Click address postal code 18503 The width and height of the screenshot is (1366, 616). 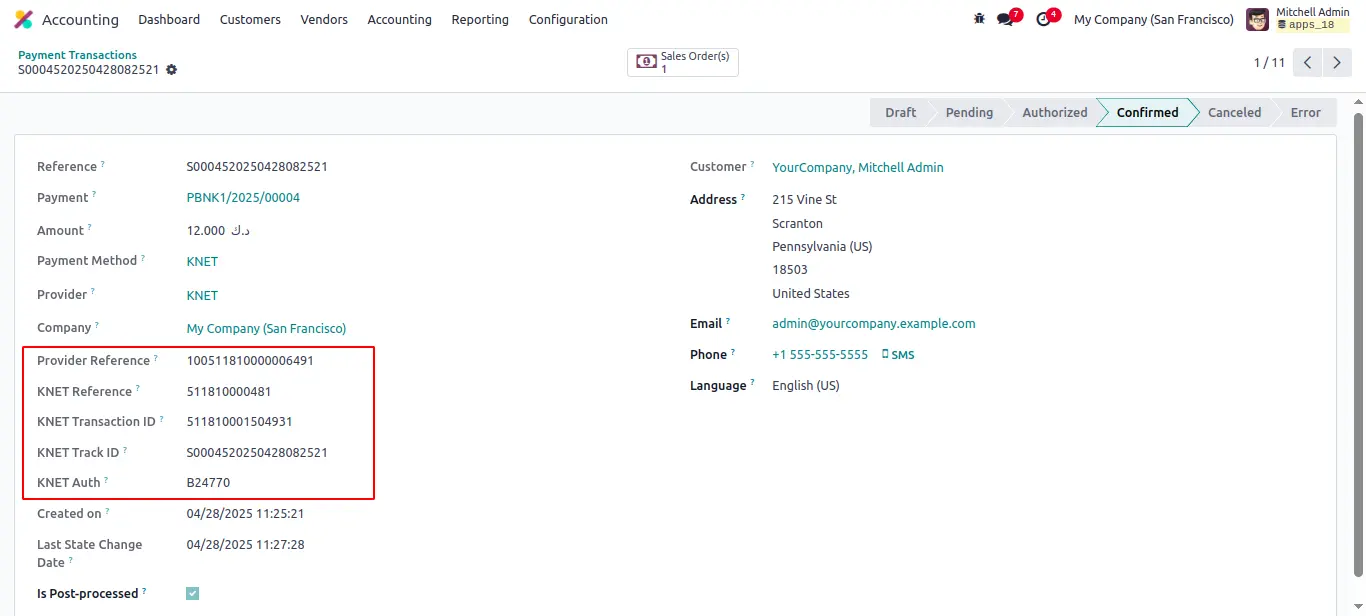tap(790, 270)
